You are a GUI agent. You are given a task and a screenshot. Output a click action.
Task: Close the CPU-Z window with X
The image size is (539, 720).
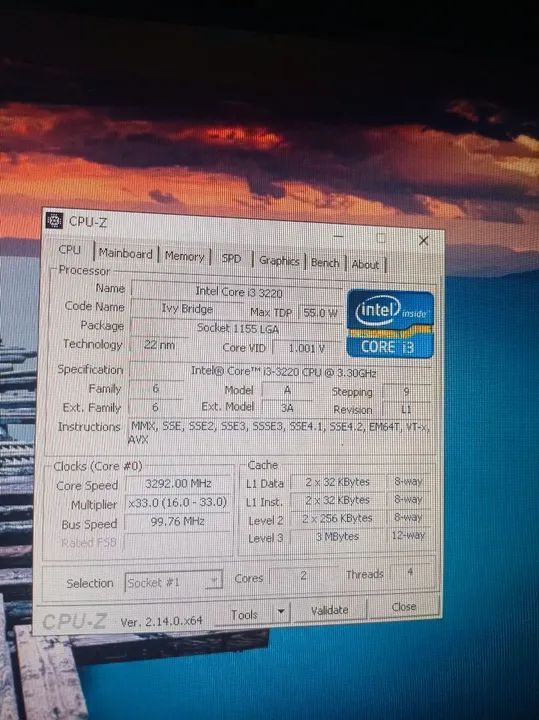click(x=423, y=240)
